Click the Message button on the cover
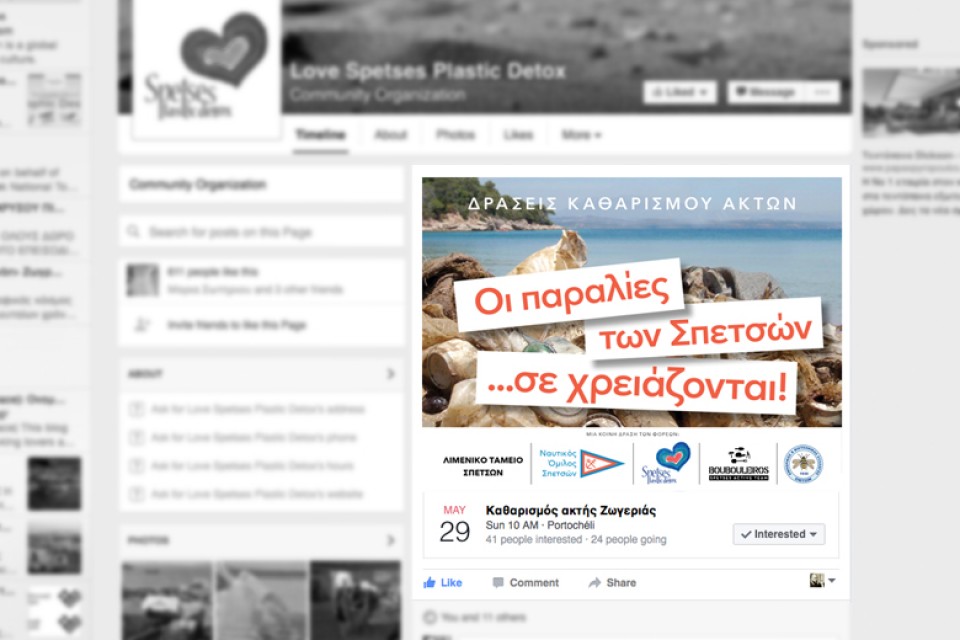 pos(765,92)
